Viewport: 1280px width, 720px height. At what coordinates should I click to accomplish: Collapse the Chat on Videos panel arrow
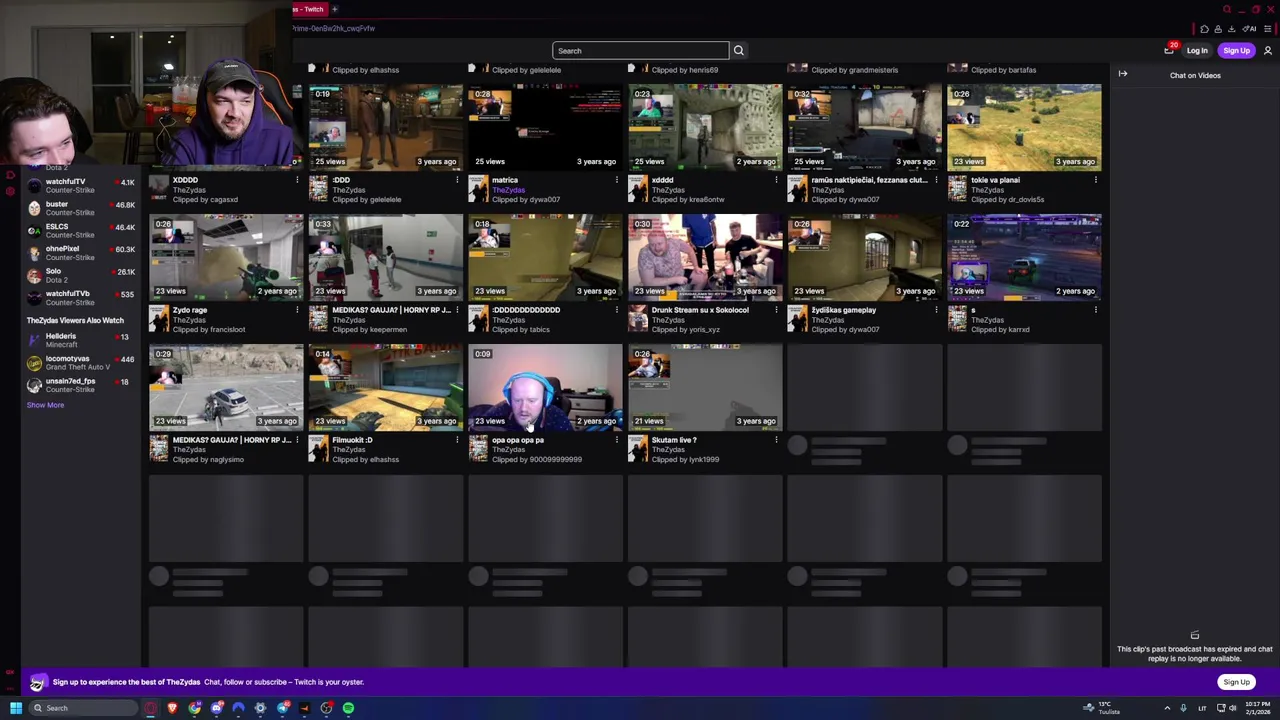click(x=1123, y=74)
